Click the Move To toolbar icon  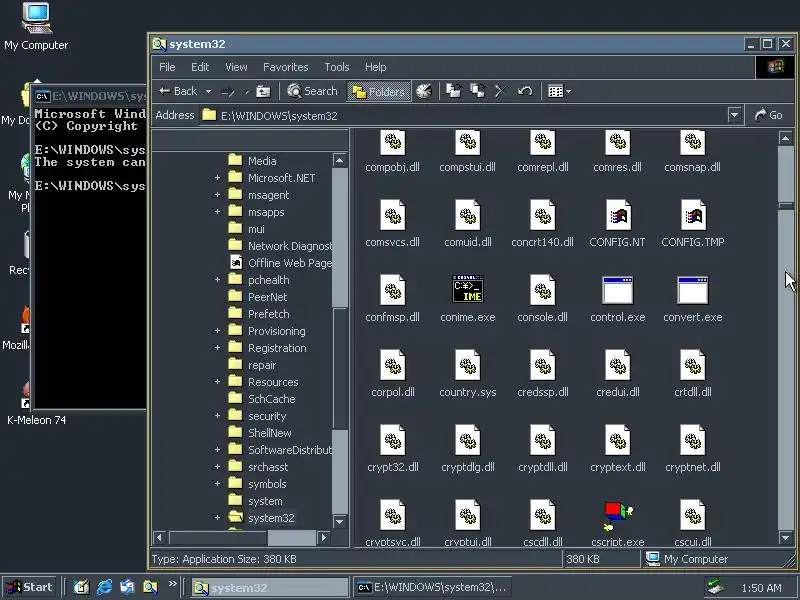(x=453, y=91)
